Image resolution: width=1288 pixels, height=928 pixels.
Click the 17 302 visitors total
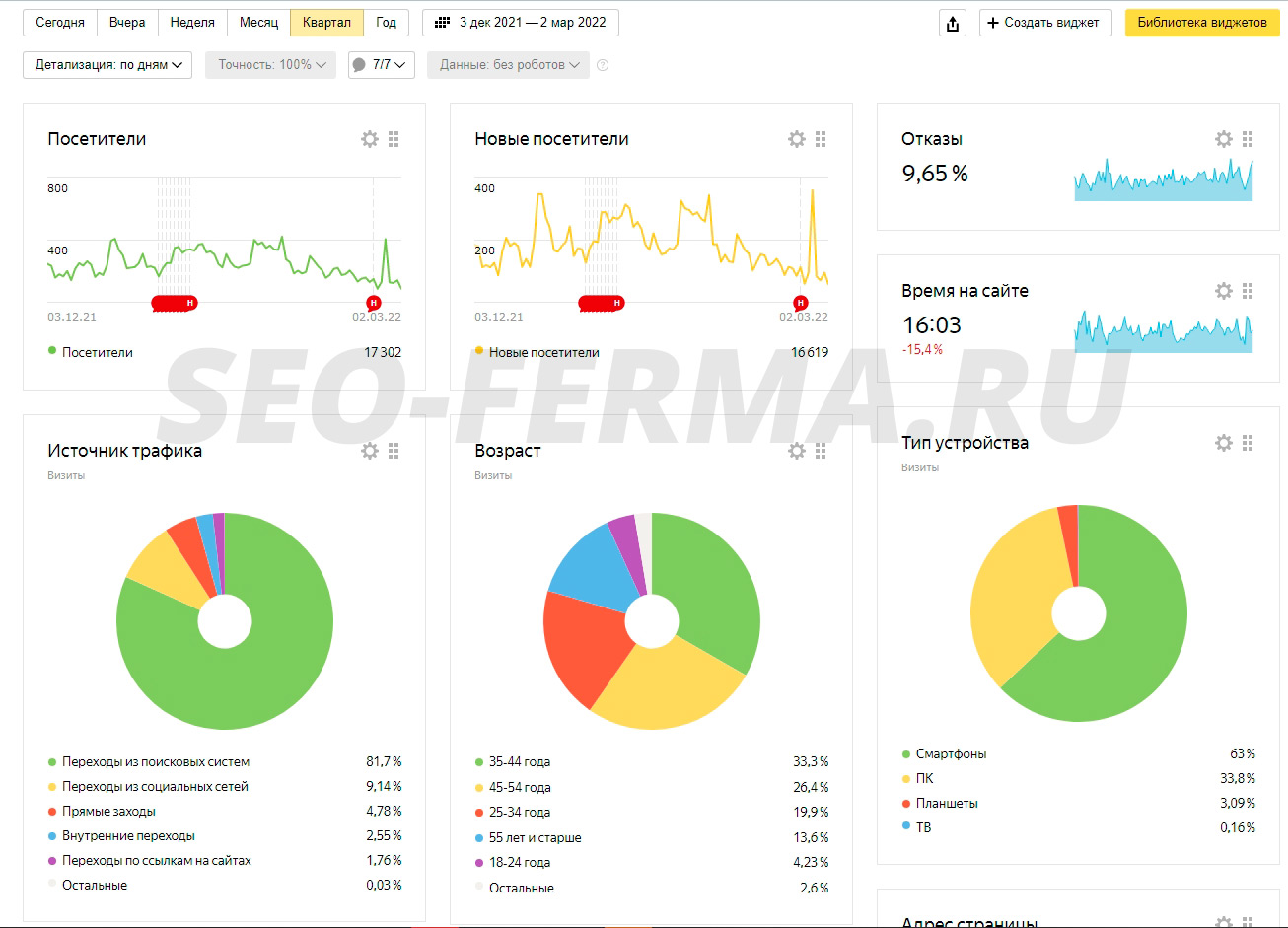pos(383,352)
